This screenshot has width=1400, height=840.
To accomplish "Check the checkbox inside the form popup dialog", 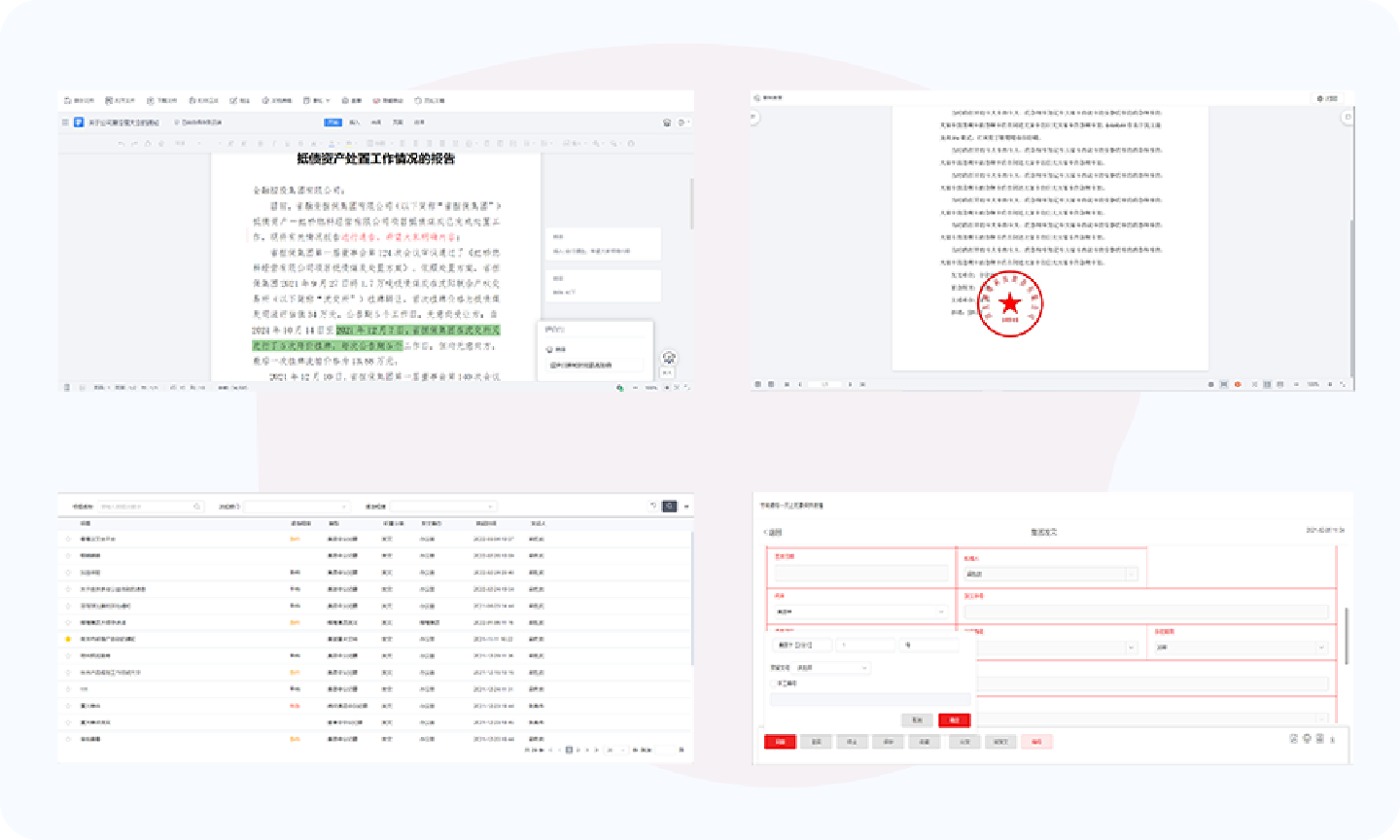I will 774,683.
